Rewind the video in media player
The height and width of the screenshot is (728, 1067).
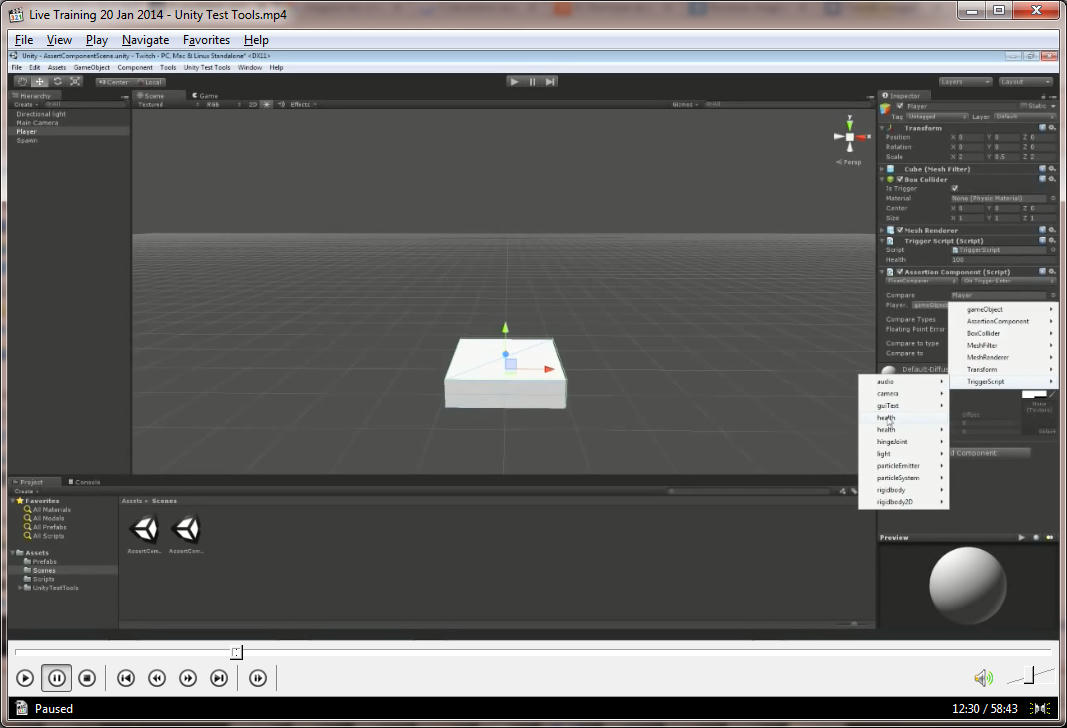(x=157, y=678)
